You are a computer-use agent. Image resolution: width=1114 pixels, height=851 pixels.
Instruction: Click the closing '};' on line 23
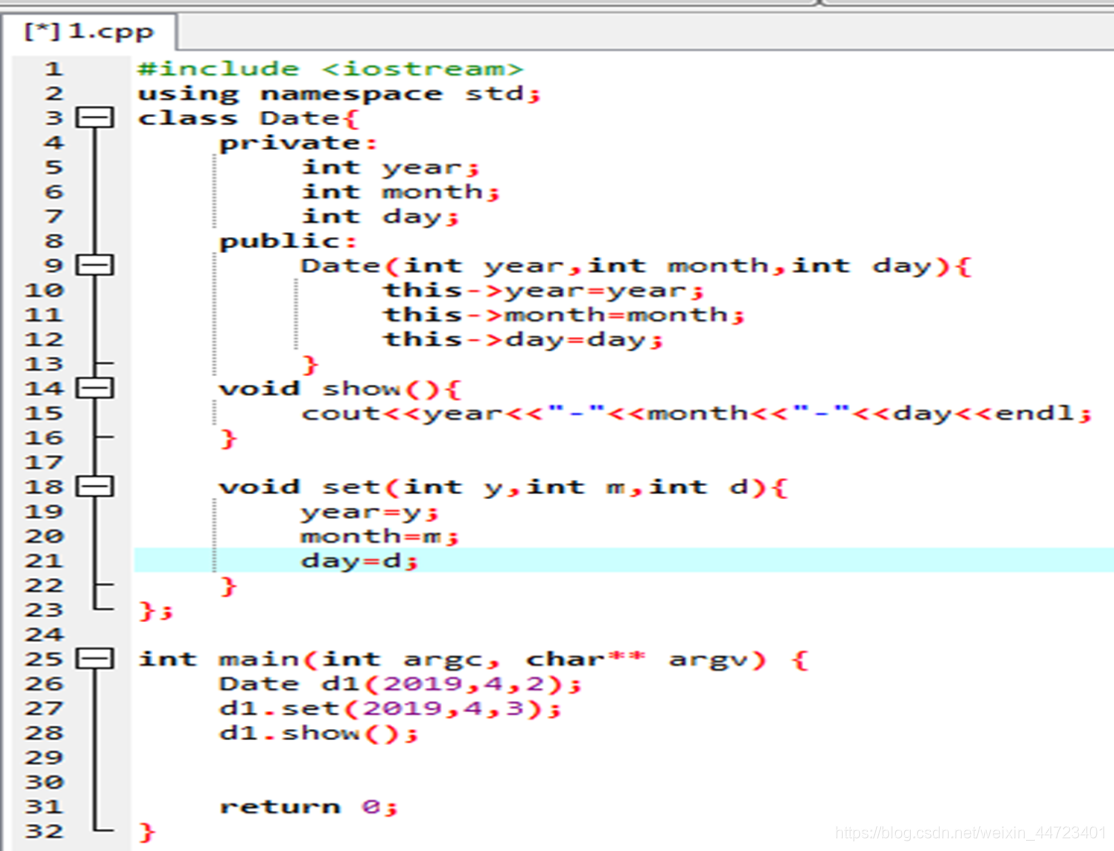point(156,610)
